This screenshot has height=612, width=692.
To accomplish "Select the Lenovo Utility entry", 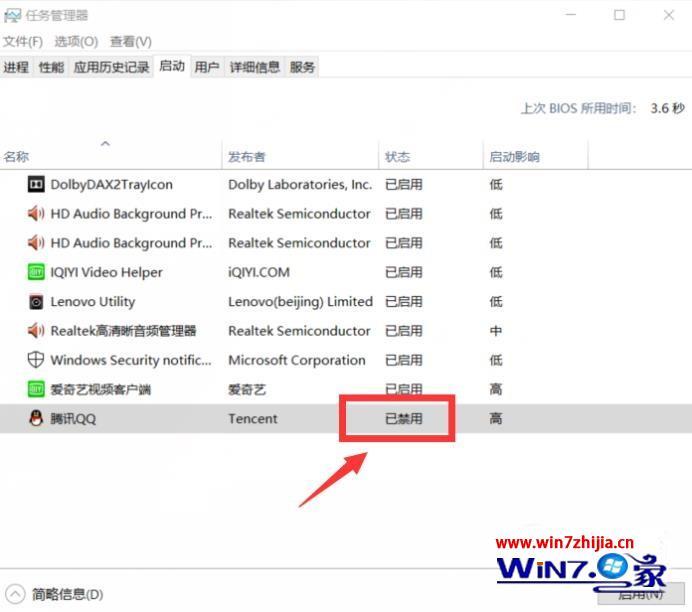I will pyautogui.click(x=93, y=302).
